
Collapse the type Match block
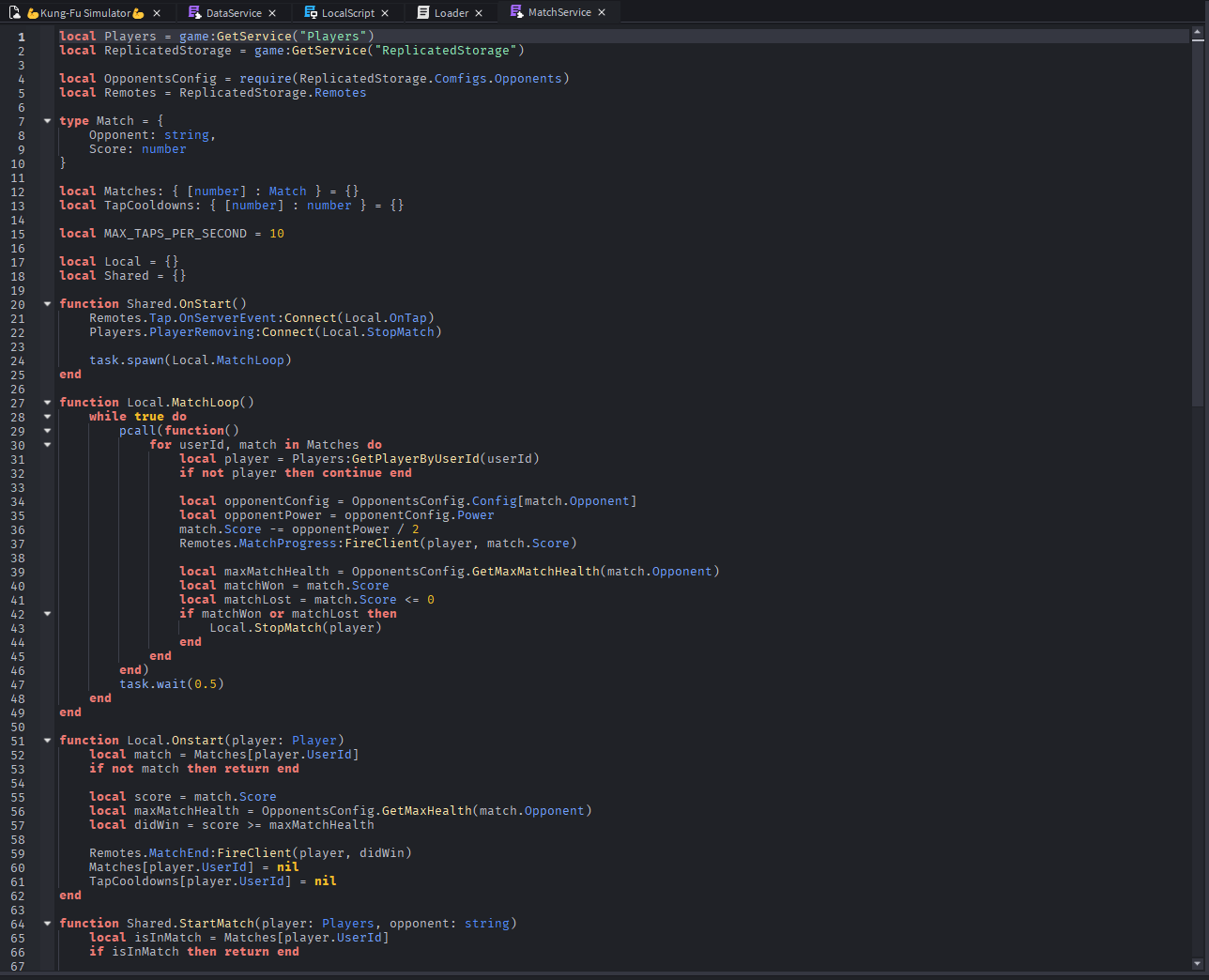pyautogui.click(x=47, y=121)
